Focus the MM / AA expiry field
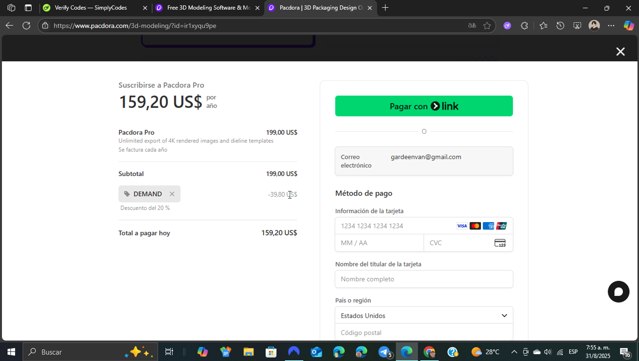 (379, 243)
